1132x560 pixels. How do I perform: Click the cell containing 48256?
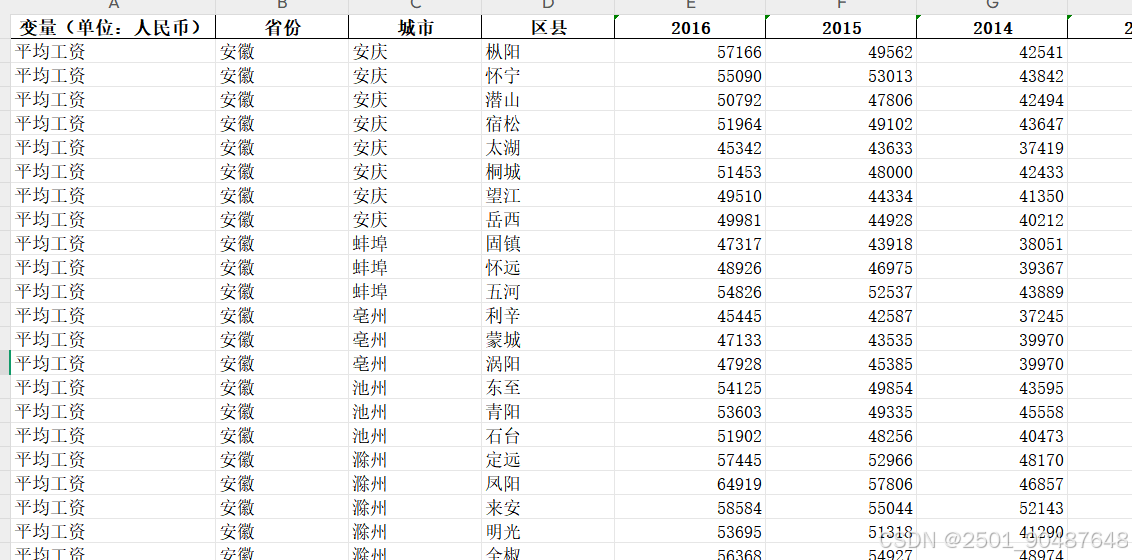(841, 434)
